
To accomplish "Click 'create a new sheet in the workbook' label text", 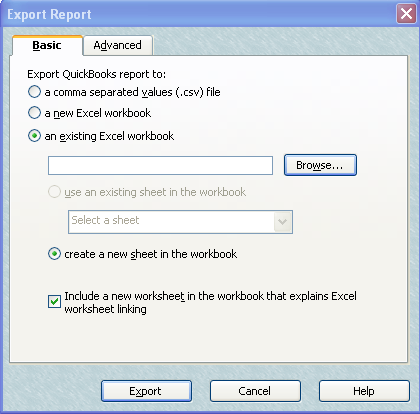I will click(150, 254).
